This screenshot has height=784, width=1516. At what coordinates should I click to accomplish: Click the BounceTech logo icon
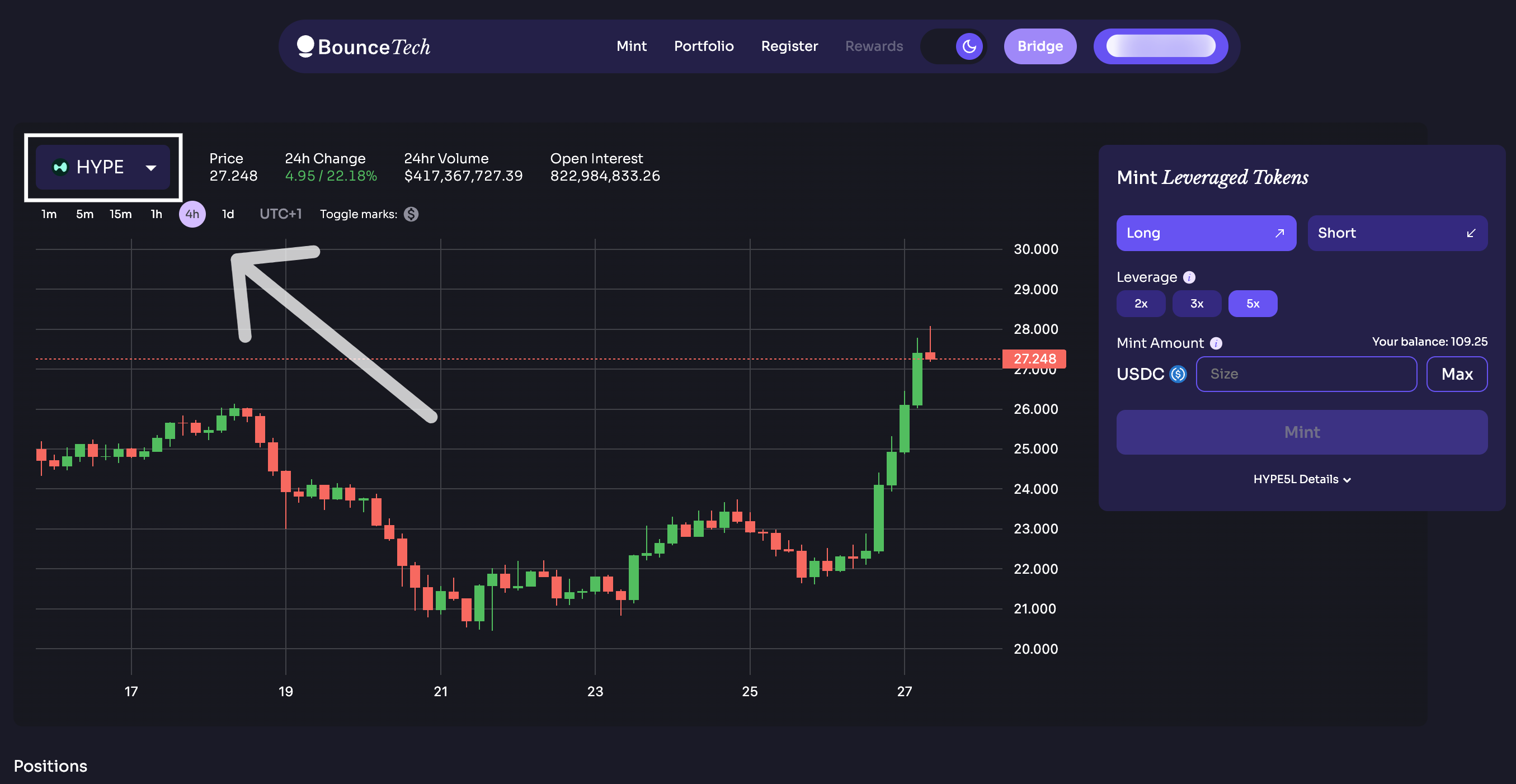point(305,46)
